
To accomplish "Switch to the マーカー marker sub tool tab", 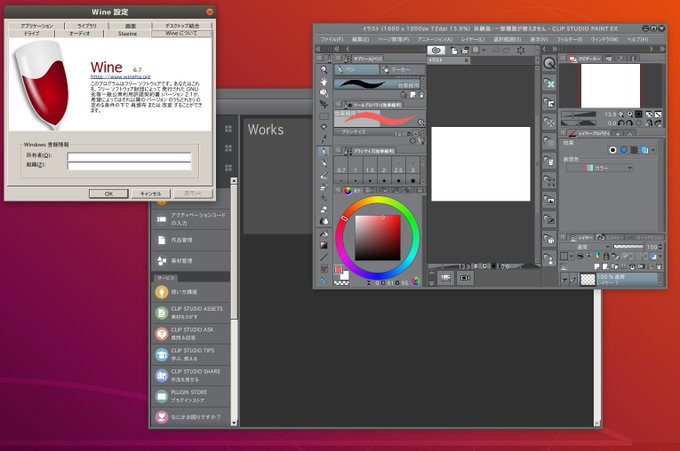I will [402, 69].
